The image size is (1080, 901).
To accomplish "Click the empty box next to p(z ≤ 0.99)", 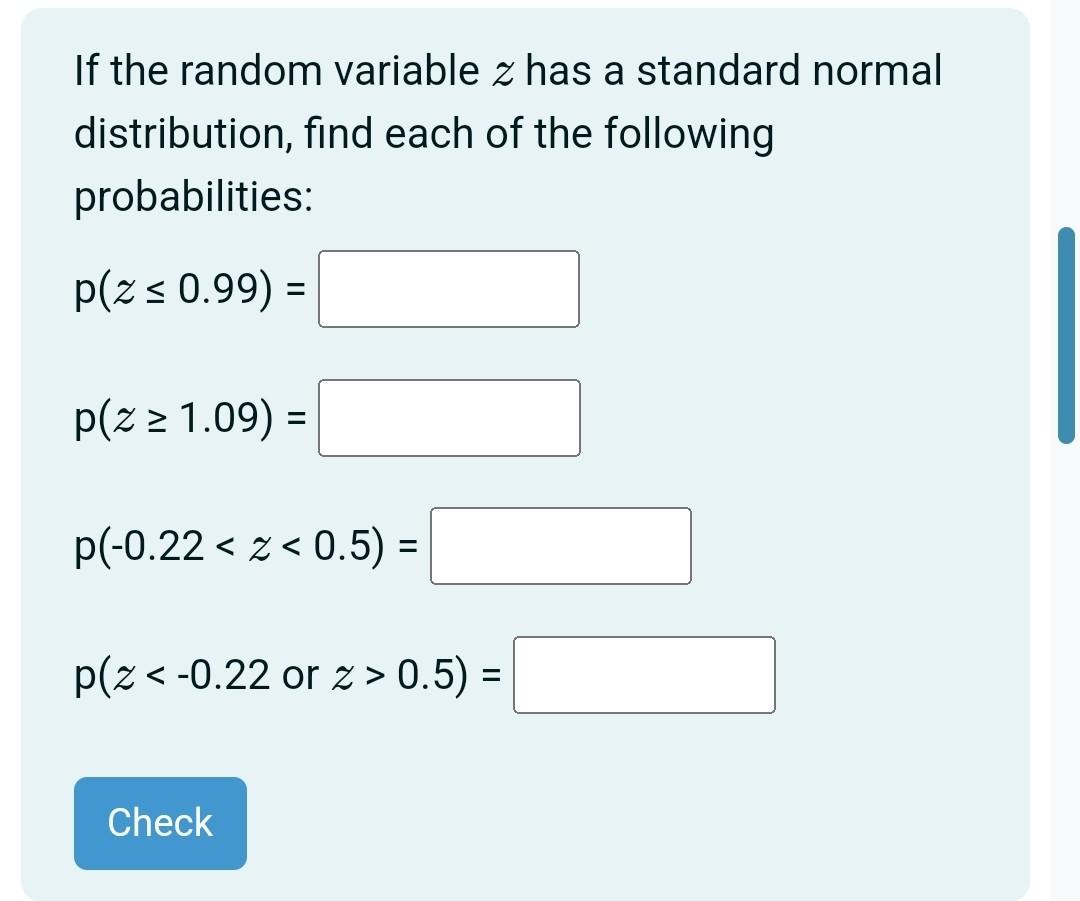I will tap(448, 289).
